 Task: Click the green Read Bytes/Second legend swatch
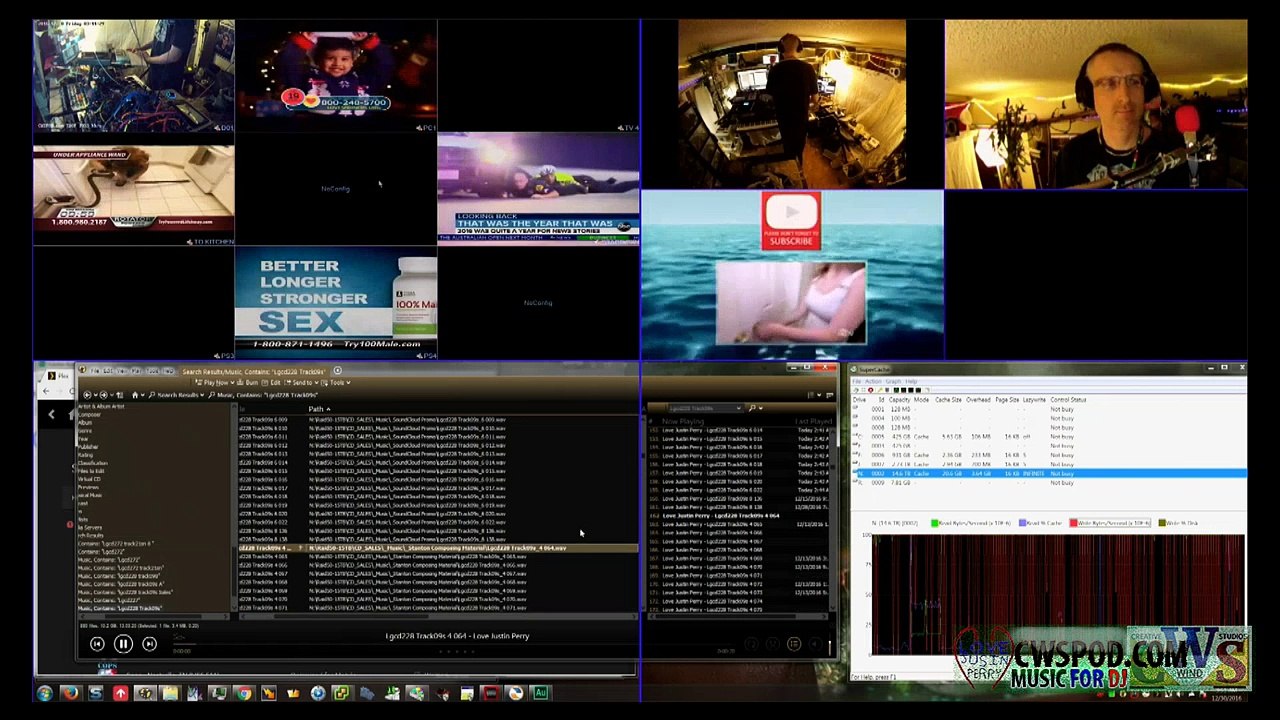(935, 523)
